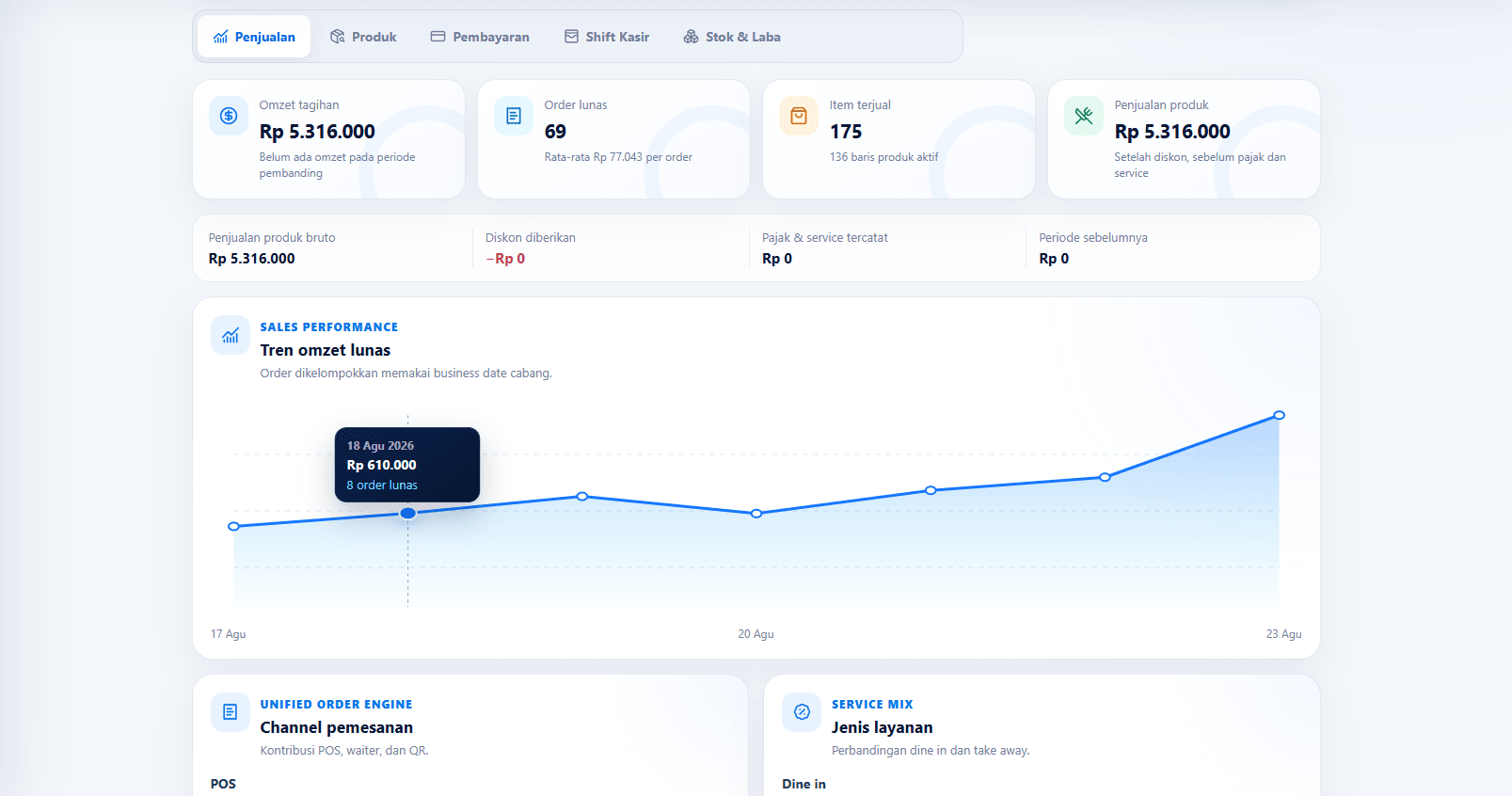Click the dollar icon on Omzet tagihan card

tap(229, 116)
